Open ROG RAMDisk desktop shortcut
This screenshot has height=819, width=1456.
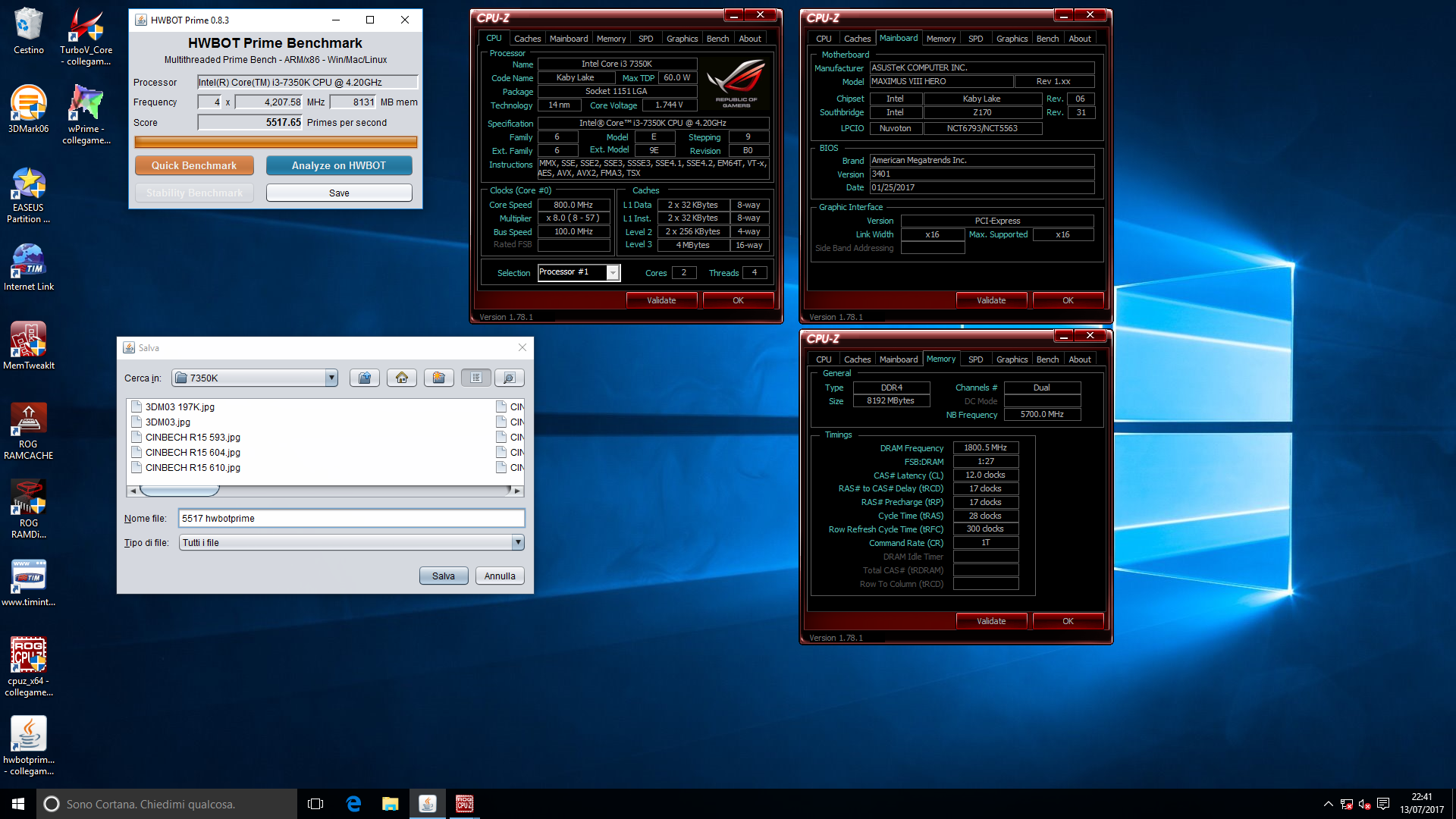click(x=29, y=509)
